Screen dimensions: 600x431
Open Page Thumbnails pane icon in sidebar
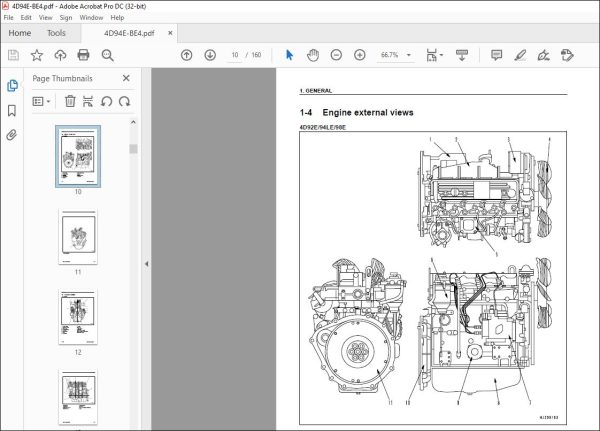(x=12, y=85)
